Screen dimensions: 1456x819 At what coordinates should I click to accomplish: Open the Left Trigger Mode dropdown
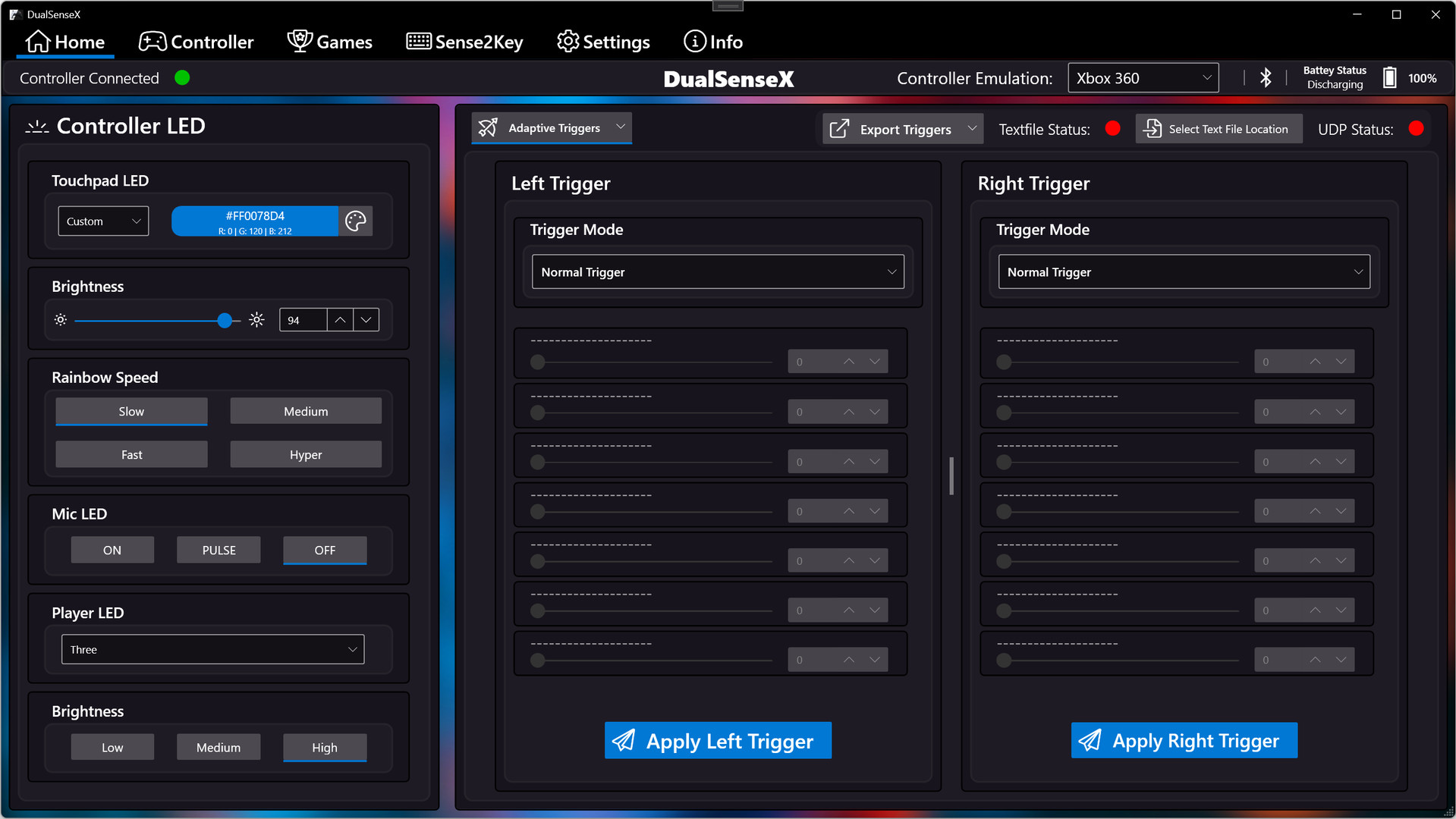(x=717, y=271)
